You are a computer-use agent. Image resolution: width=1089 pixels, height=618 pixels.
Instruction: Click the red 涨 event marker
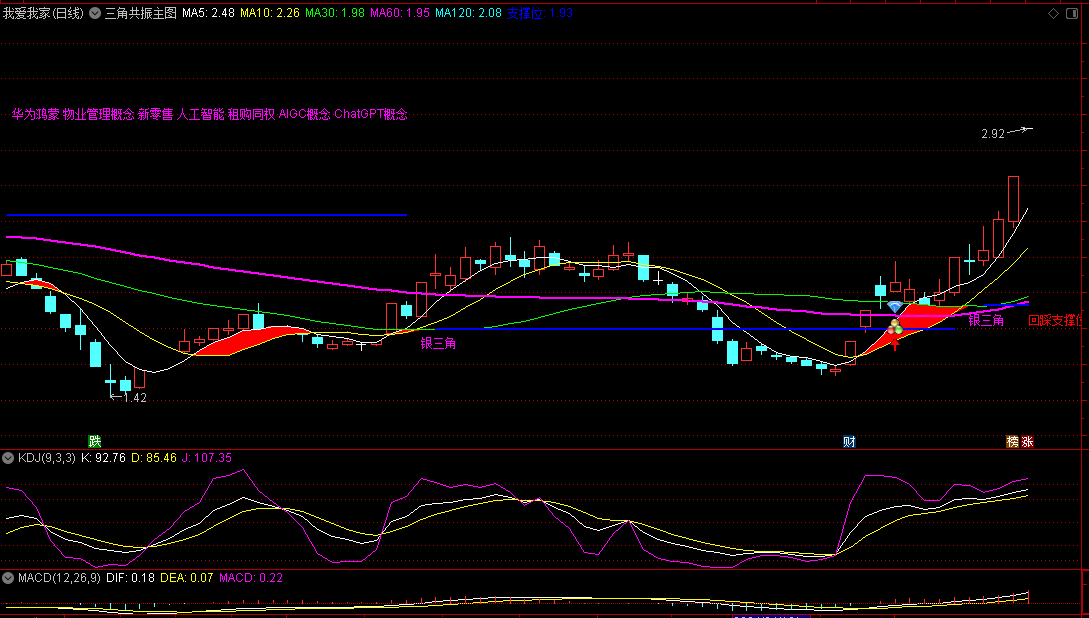pyautogui.click(x=1027, y=441)
